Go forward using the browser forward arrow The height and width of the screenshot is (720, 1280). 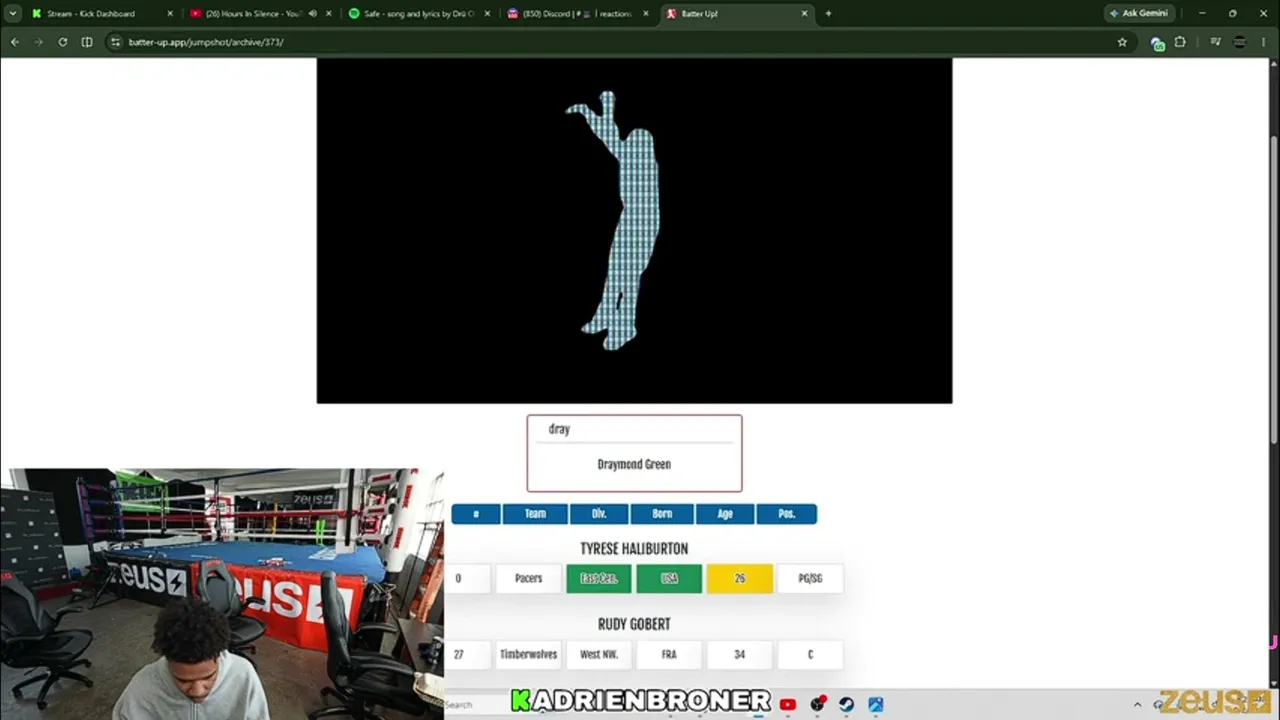[39, 42]
